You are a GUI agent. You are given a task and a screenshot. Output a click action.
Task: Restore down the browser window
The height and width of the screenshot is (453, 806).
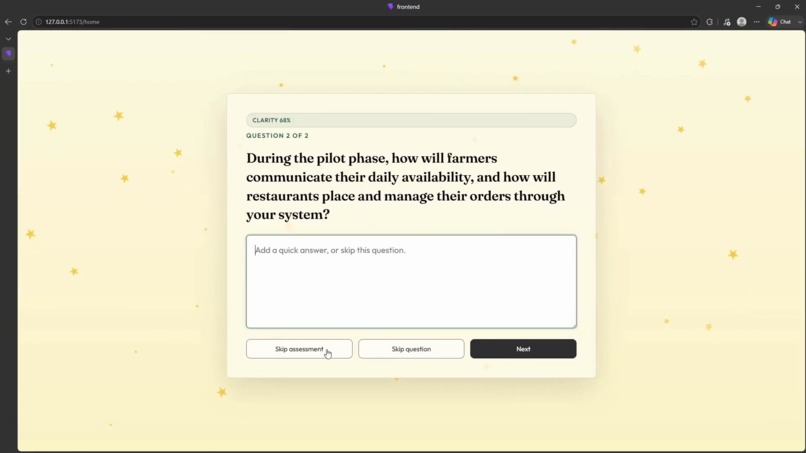[778, 7]
